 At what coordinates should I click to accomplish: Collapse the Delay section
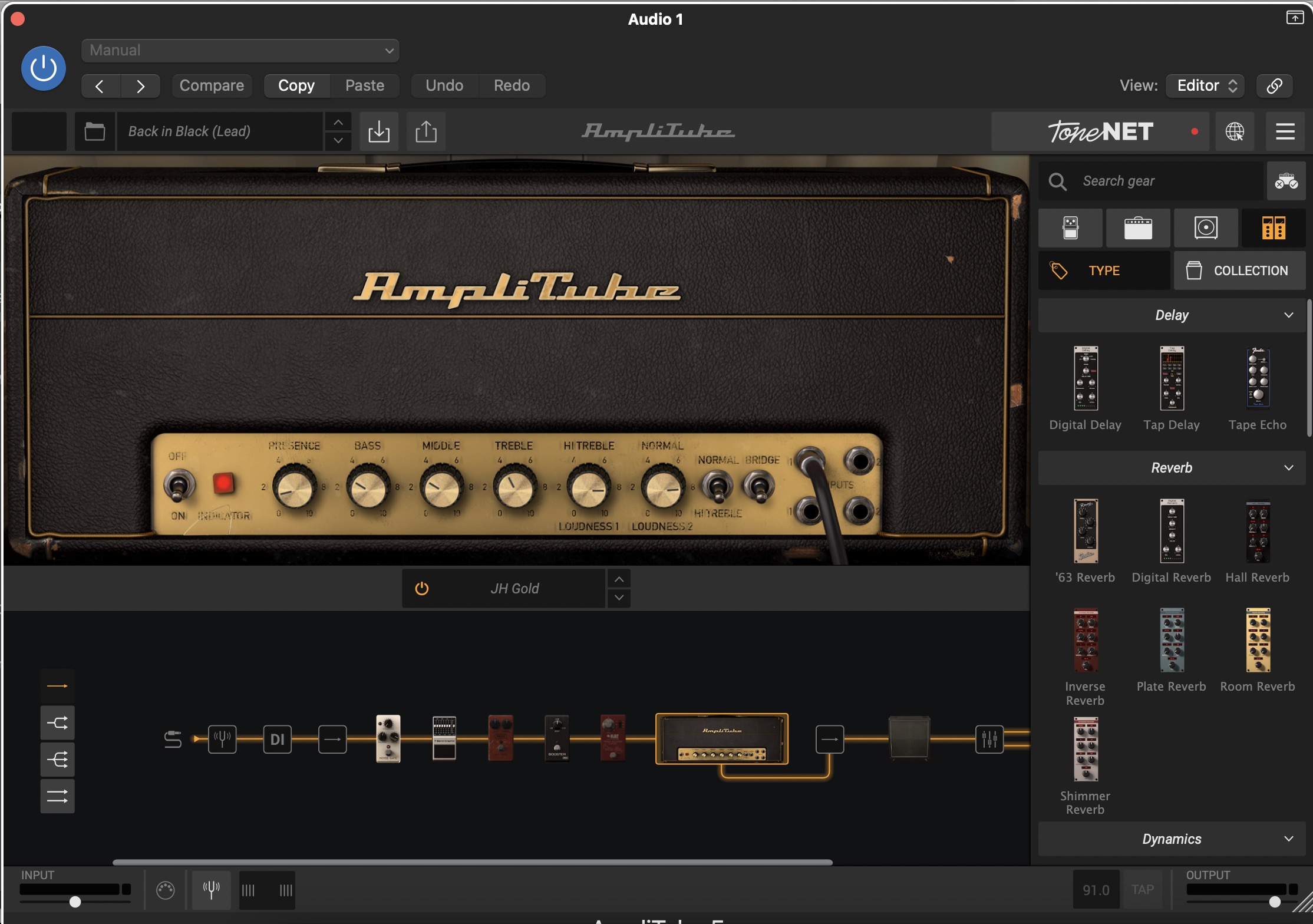pyautogui.click(x=1172, y=315)
